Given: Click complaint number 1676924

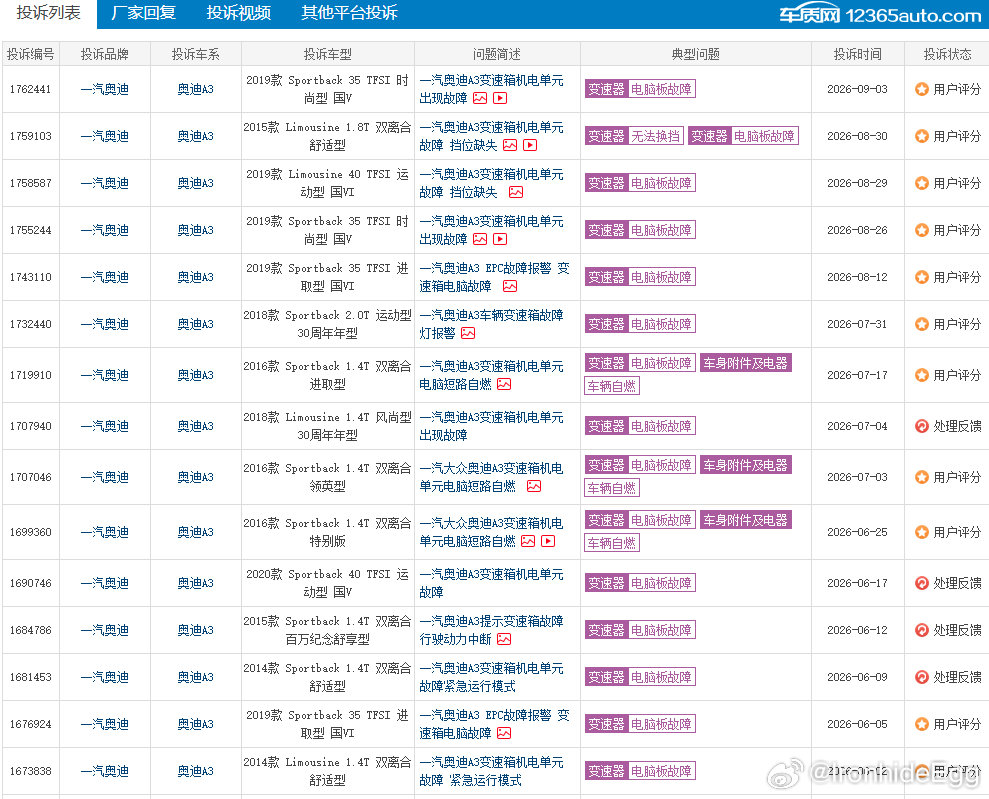Looking at the screenshot, I should [x=30, y=724].
